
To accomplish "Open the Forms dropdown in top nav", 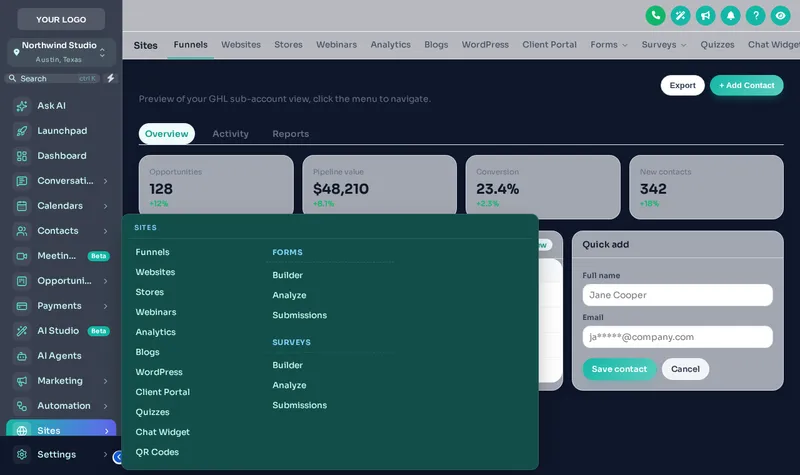I will click(x=609, y=44).
